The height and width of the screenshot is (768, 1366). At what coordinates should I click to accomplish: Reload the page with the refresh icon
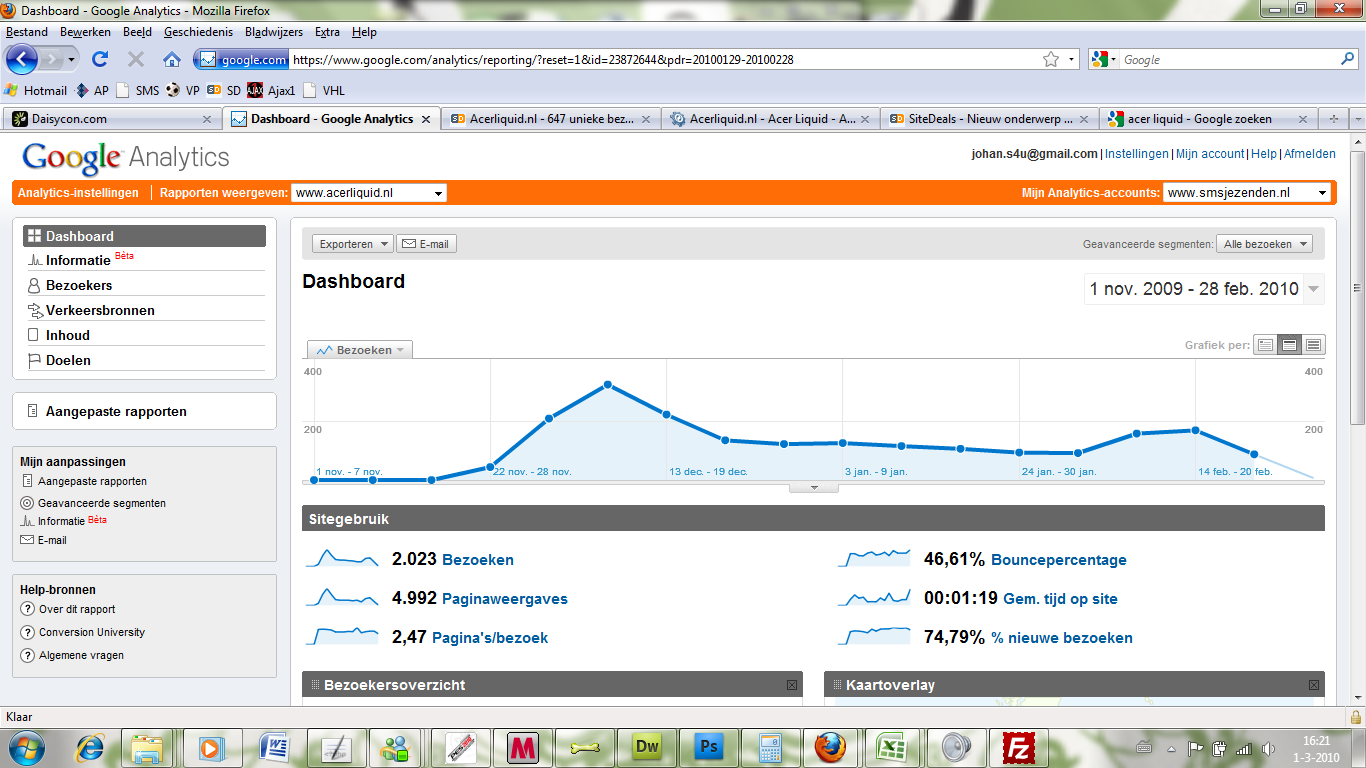point(100,59)
